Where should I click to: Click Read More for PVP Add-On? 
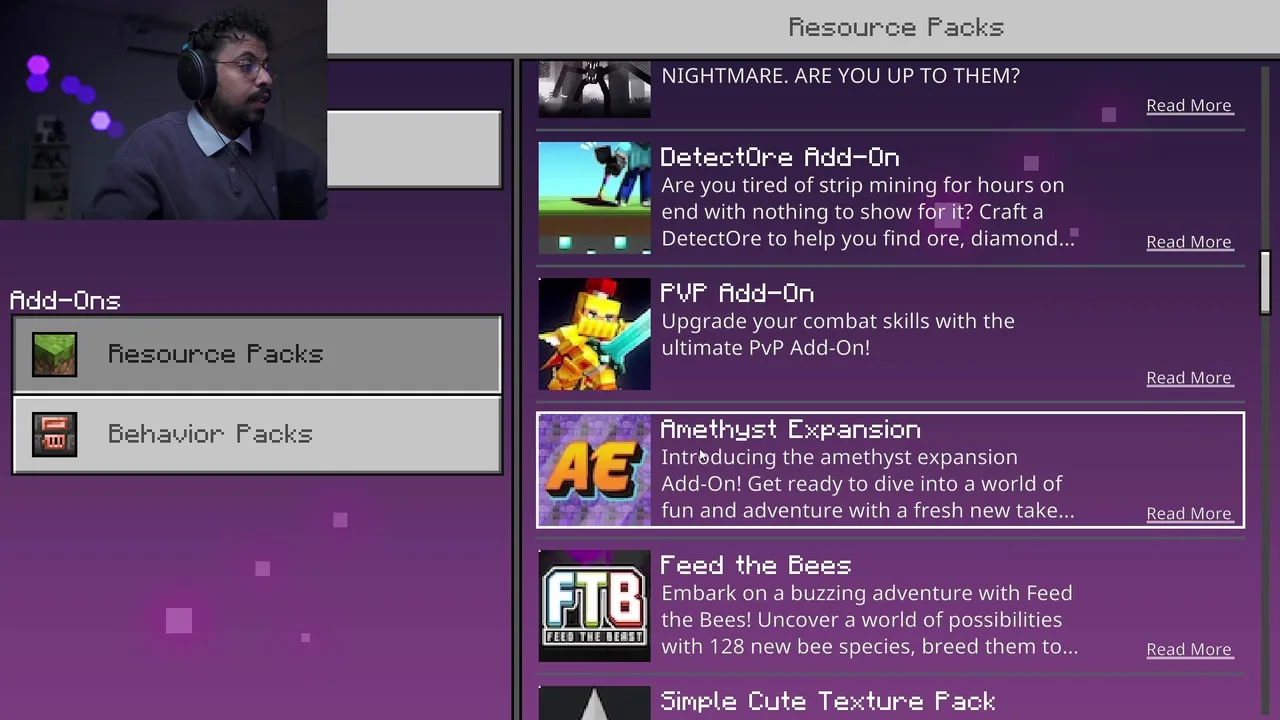[1188, 378]
